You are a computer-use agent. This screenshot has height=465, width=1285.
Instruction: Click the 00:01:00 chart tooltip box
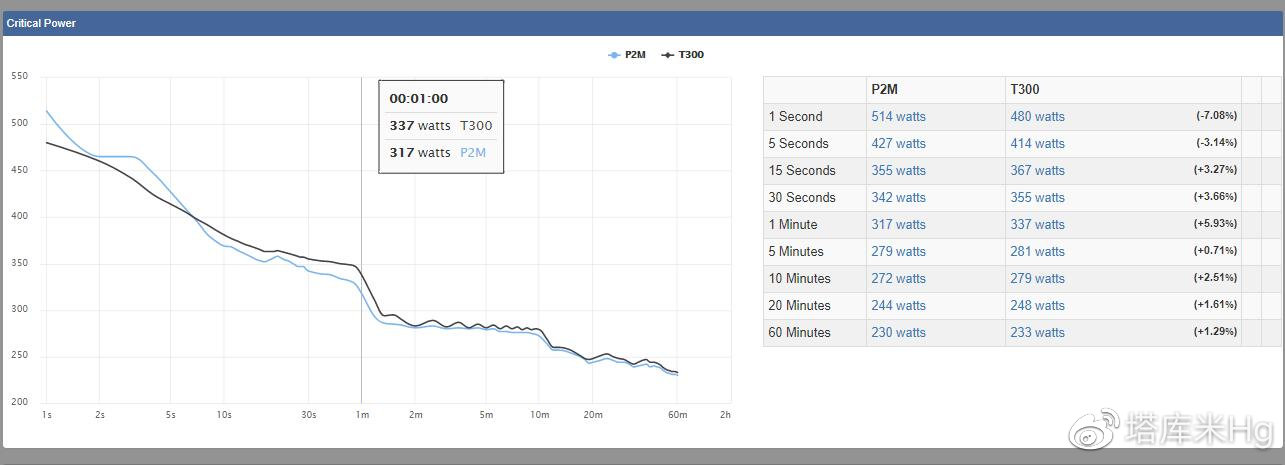(440, 126)
